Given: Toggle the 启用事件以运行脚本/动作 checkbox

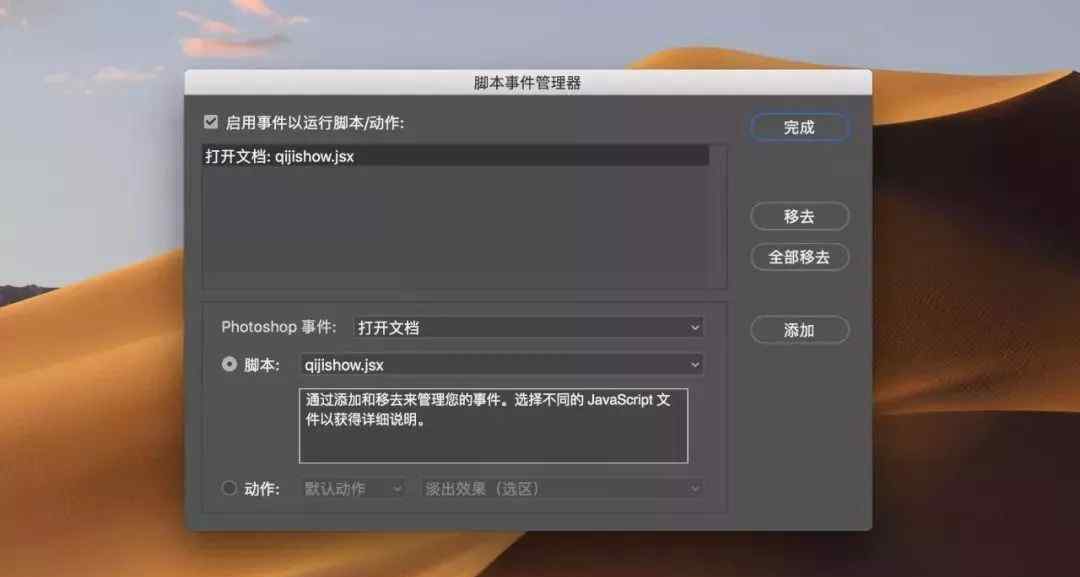Looking at the screenshot, I should 211,123.
